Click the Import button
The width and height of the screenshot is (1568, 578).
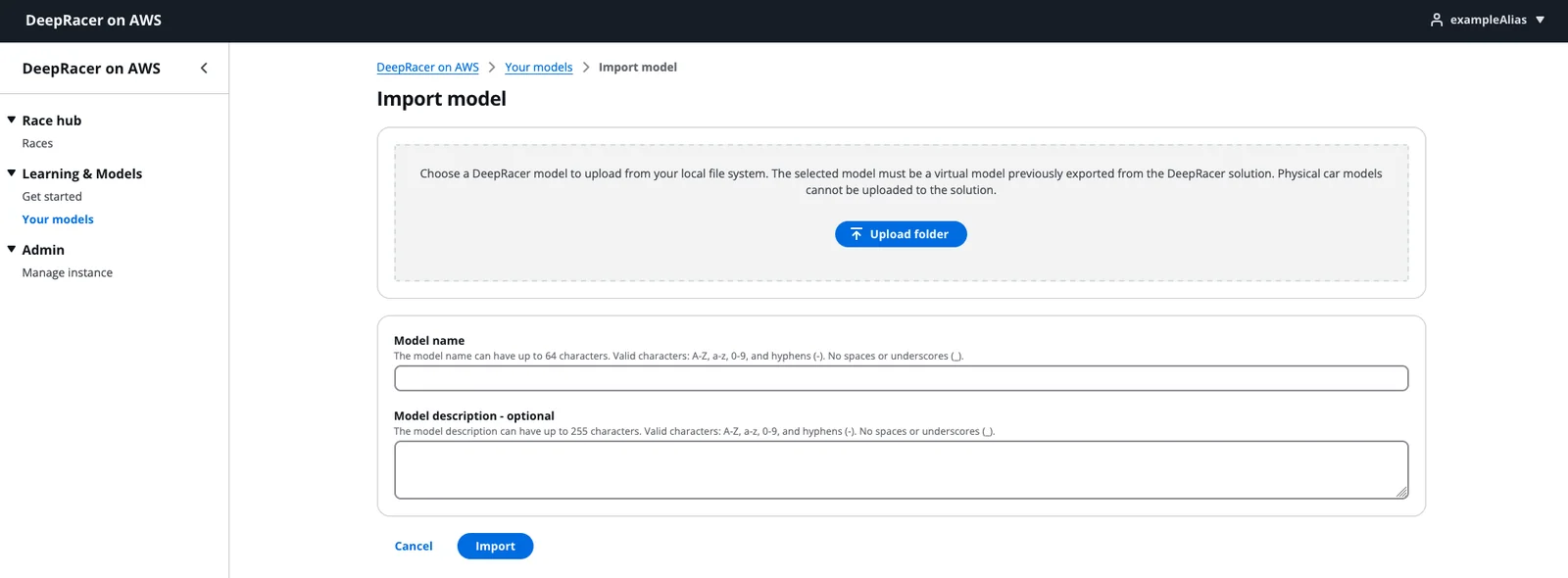(x=495, y=547)
